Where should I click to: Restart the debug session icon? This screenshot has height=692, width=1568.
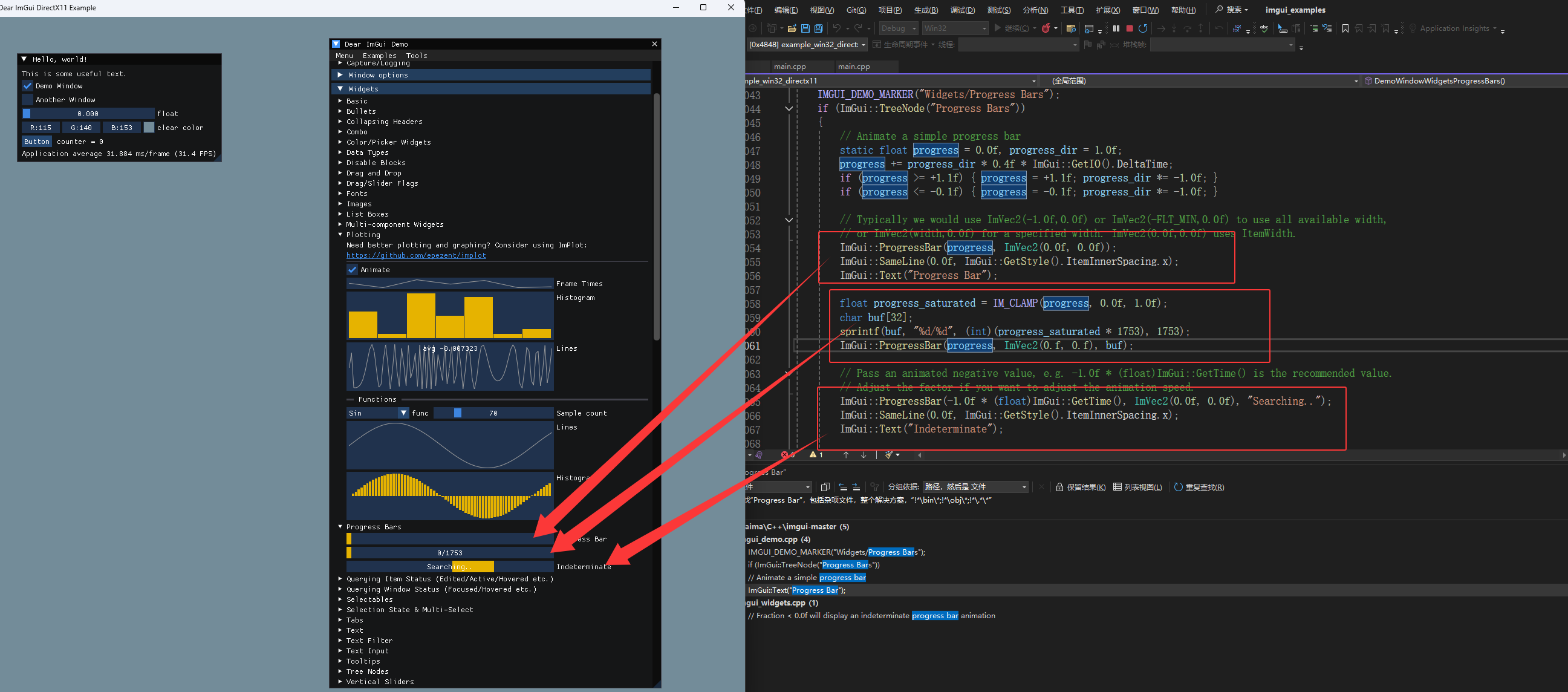click(x=1143, y=28)
